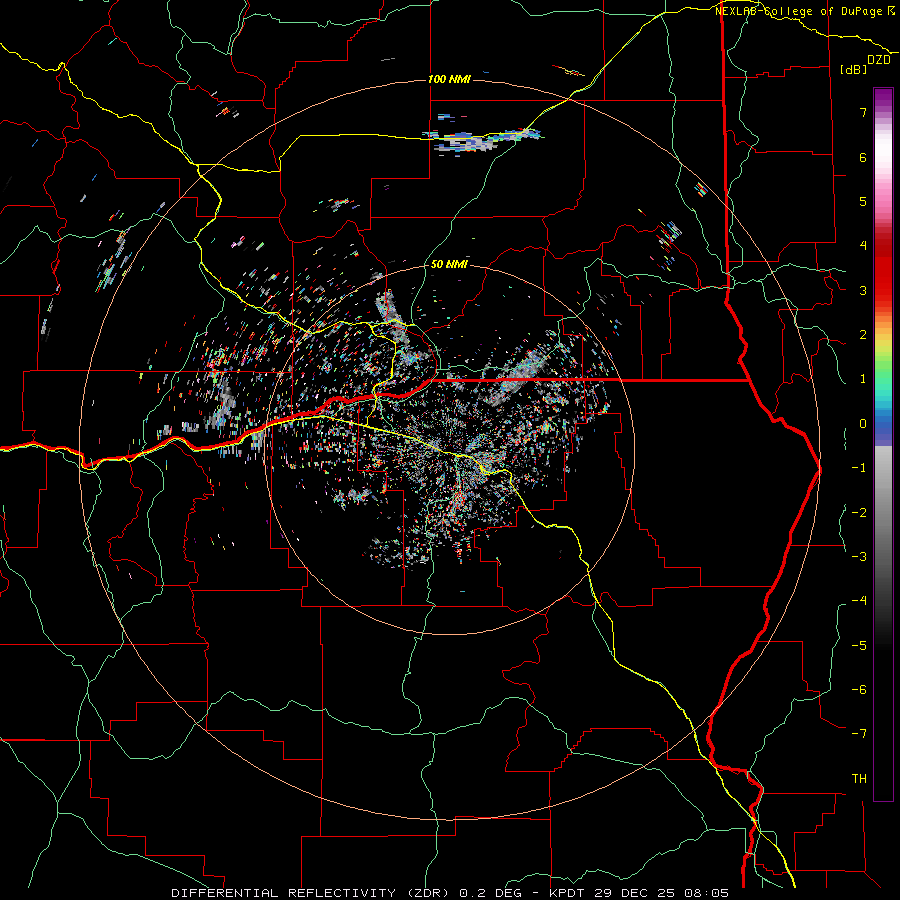Image resolution: width=900 pixels, height=900 pixels.
Task: Click the 0 value on the scale
Action: [x=863, y=424]
